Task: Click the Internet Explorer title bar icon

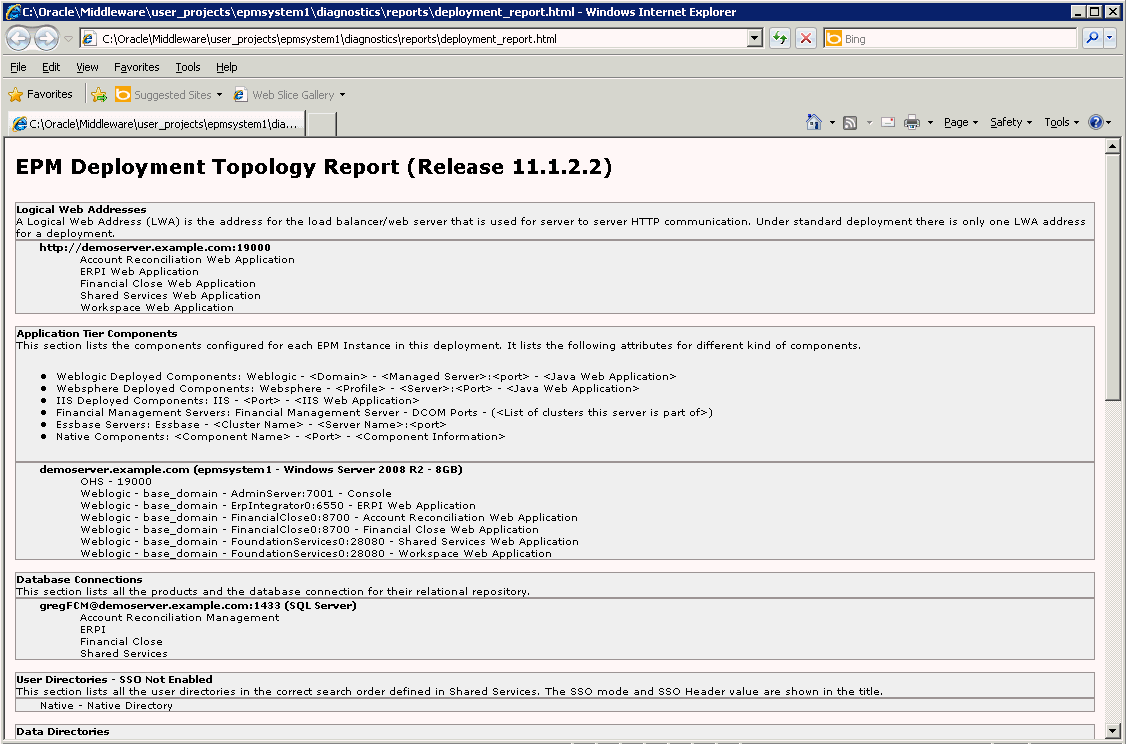Action: point(12,11)
